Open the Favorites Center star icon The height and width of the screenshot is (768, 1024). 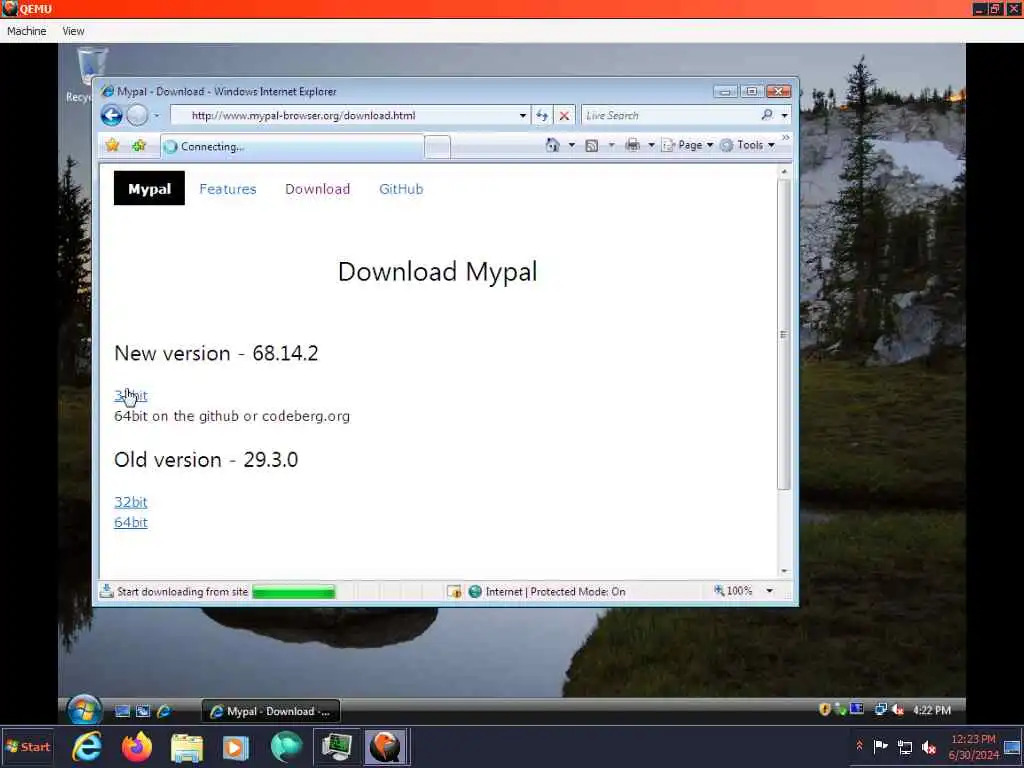point(112,145)
